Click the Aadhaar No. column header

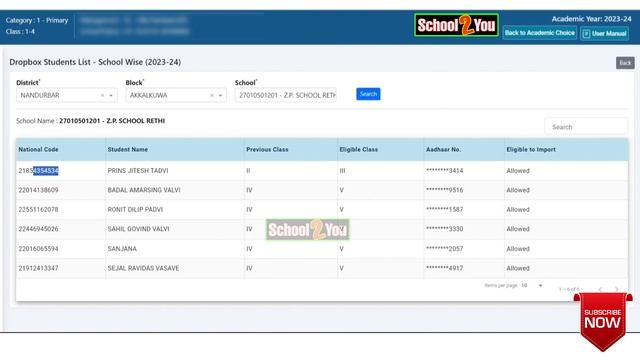[x=444, y=149]
